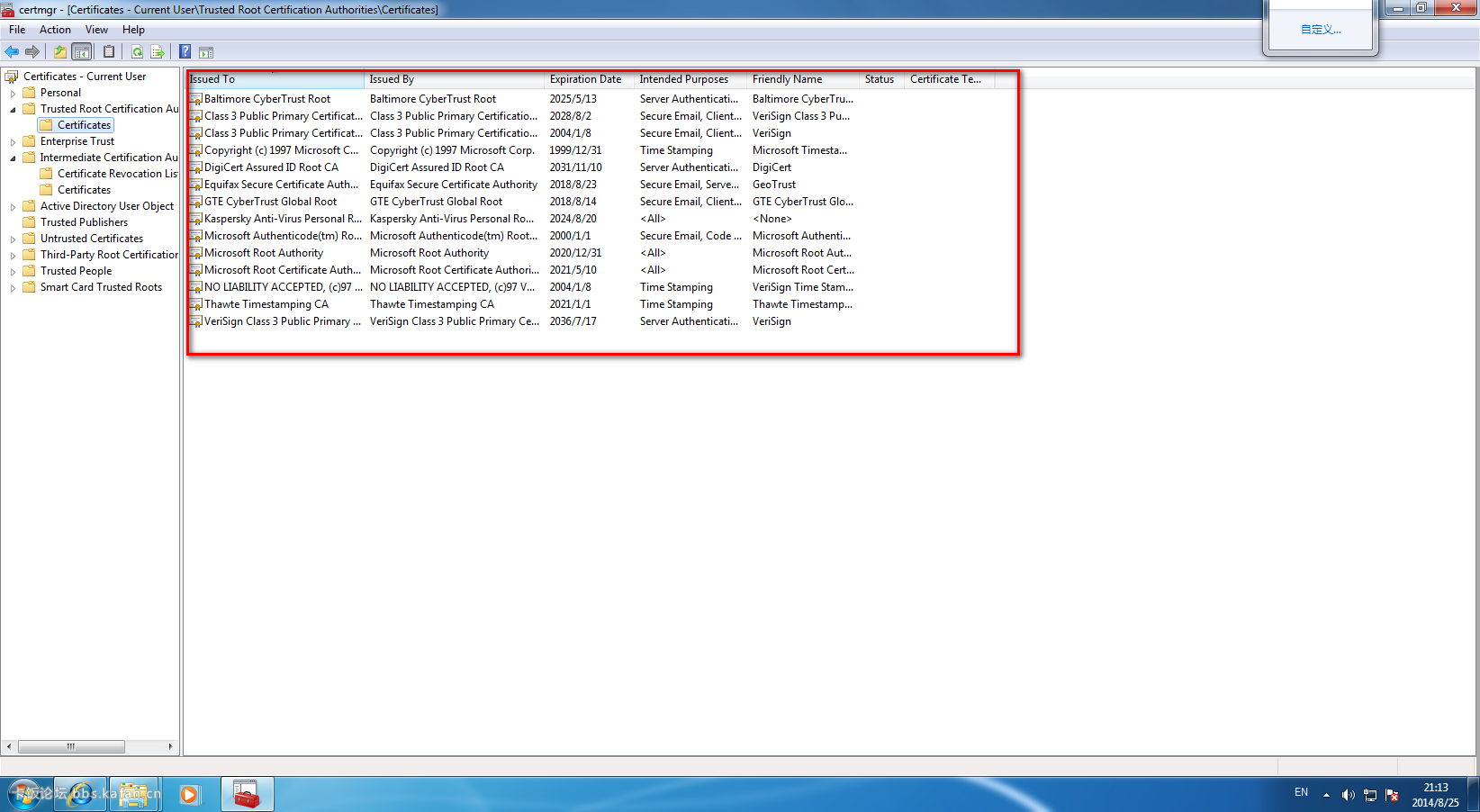Open the Help menu
The image size is (1480, 812).
(133, 30)
